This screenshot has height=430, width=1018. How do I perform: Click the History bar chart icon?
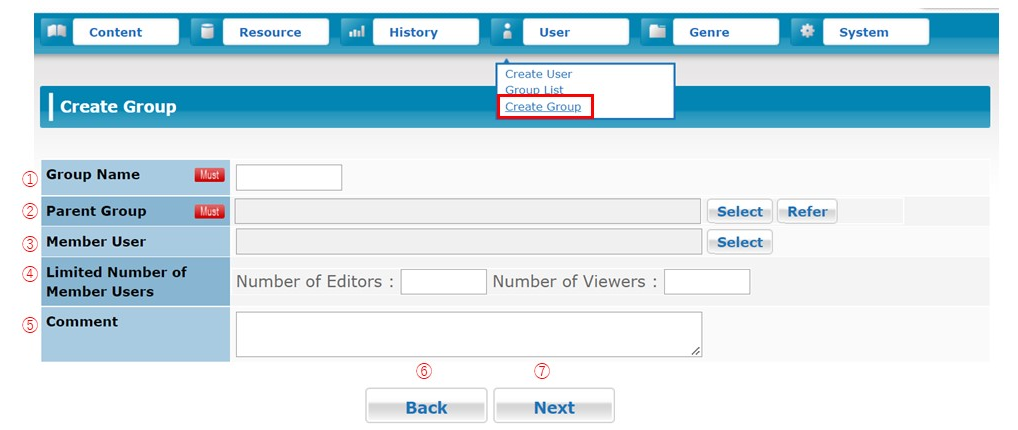[x=356, y=32]
